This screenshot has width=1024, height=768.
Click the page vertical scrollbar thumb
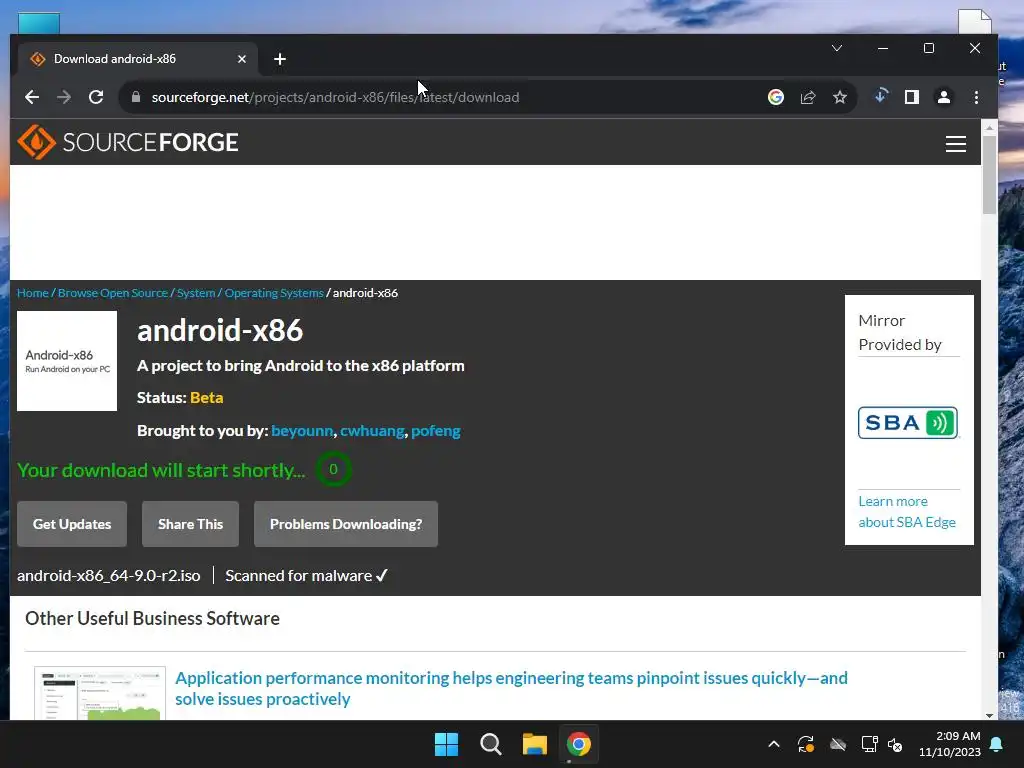[989, 174]
